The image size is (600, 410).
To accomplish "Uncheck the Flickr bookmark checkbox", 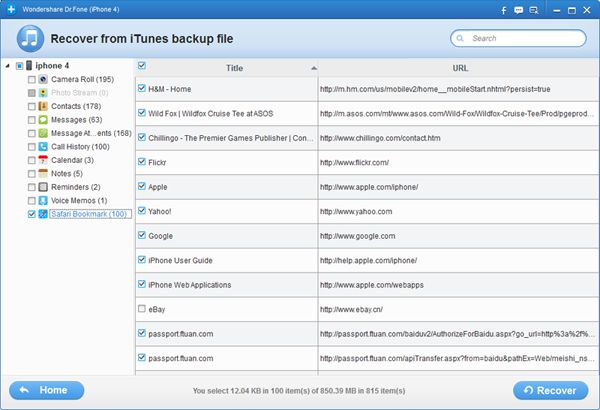I will [x=142, y=161].
